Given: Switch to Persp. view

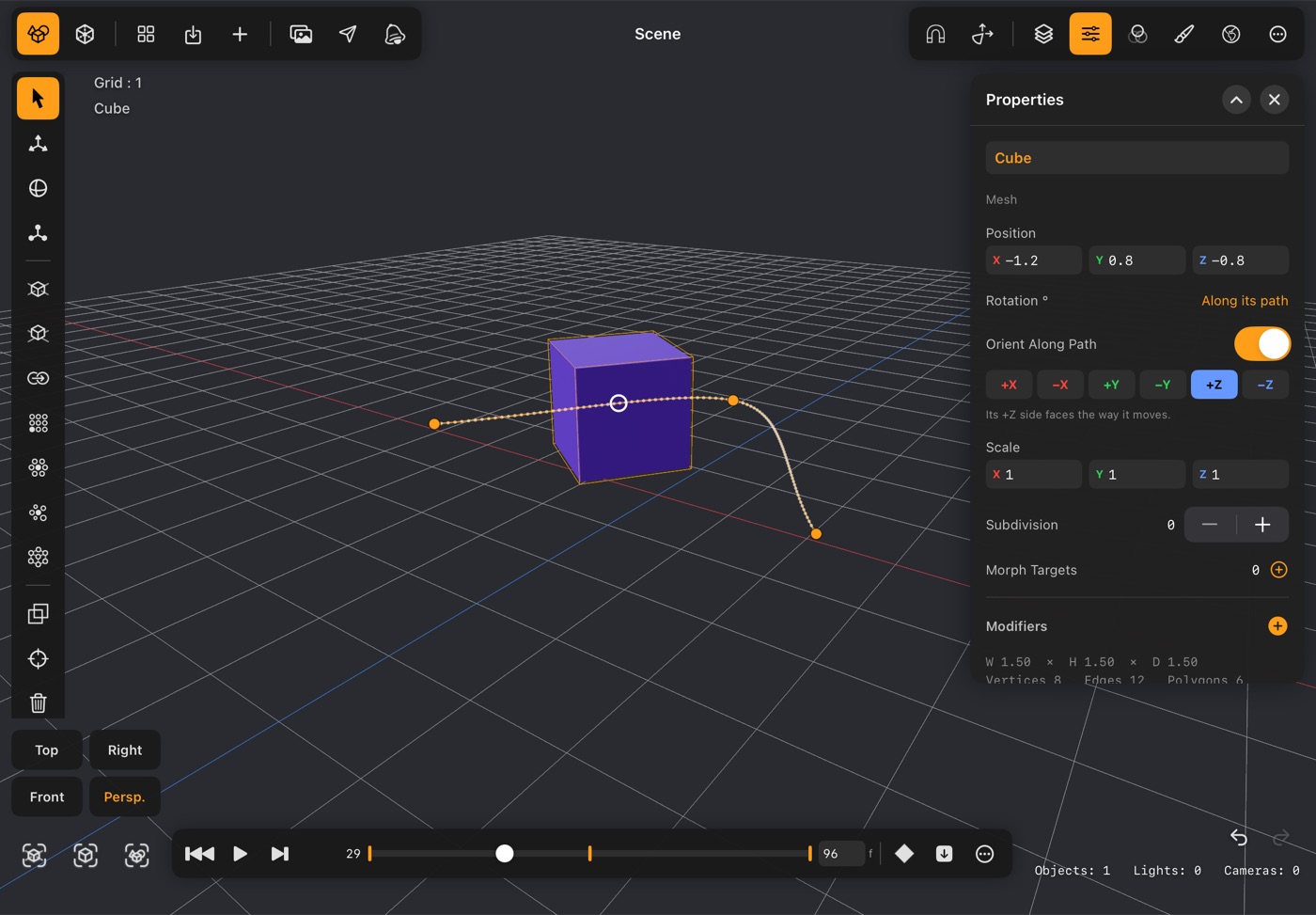Looking at the screenshot, I should coord(125,797).
